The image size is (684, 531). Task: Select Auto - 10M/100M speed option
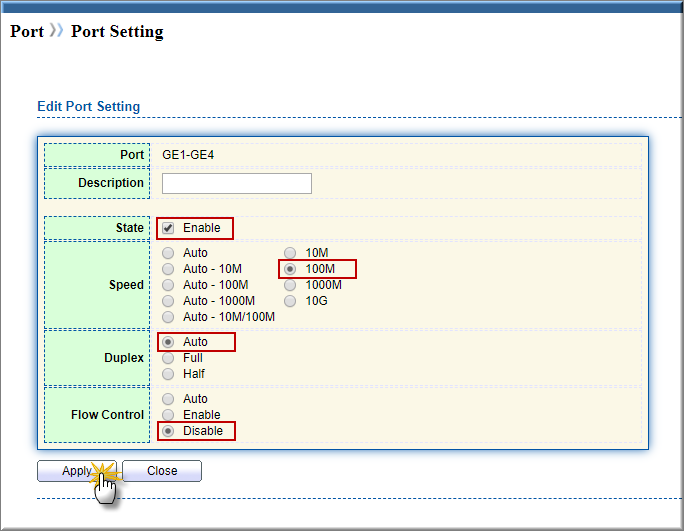(168, 317)
